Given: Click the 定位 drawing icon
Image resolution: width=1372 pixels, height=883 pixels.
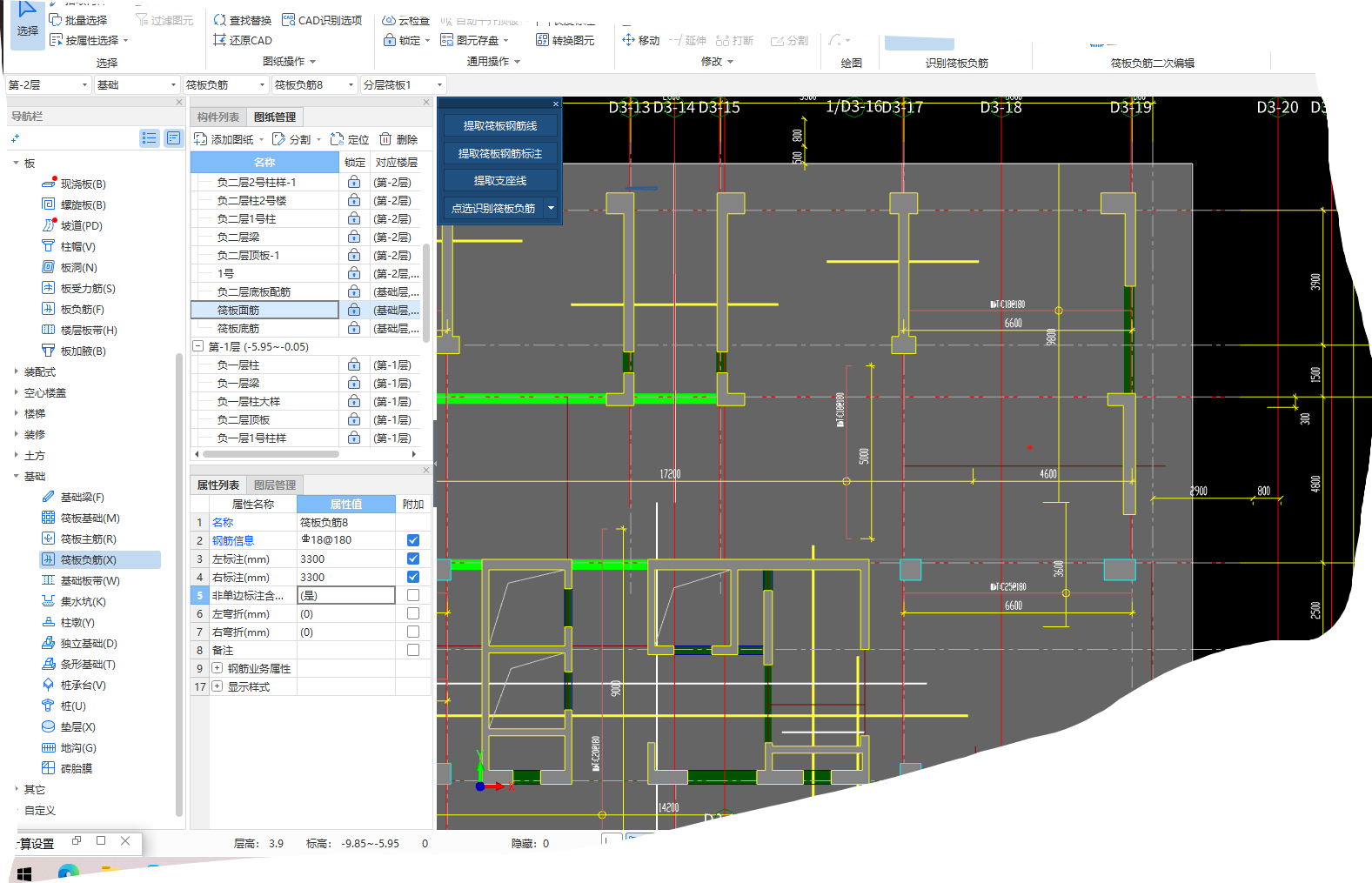Looking at the screenshot, I should pyautogui.click(x=338, y=139).
